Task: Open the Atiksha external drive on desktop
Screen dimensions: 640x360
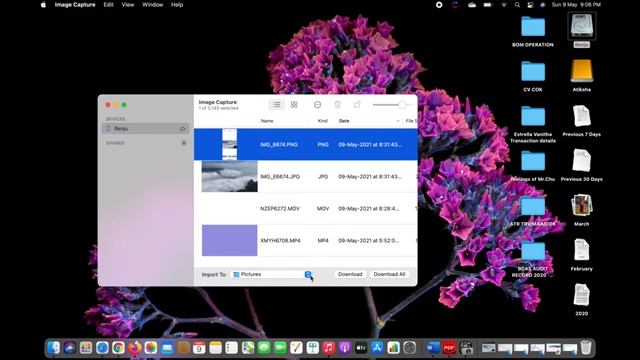Action: (x=582, y=71)
